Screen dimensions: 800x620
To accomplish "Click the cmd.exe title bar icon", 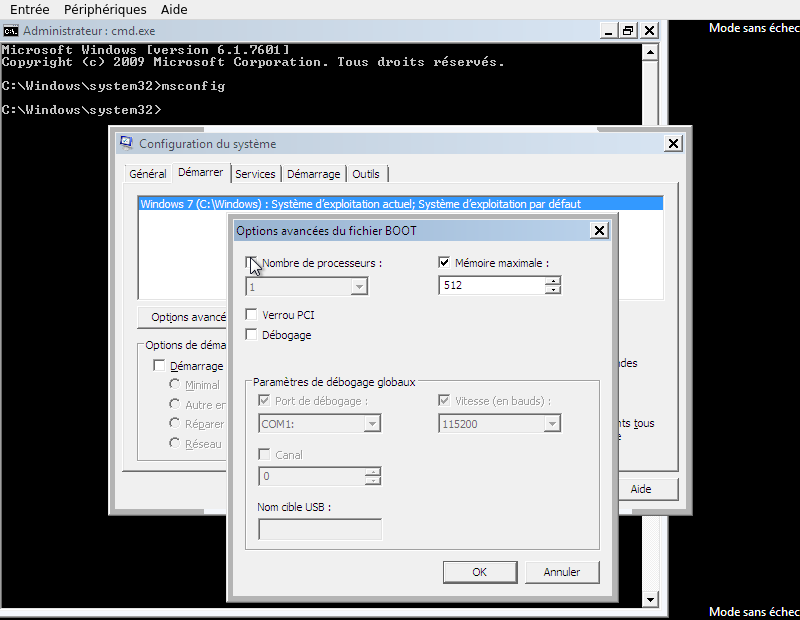I will (x=12, y=31).
